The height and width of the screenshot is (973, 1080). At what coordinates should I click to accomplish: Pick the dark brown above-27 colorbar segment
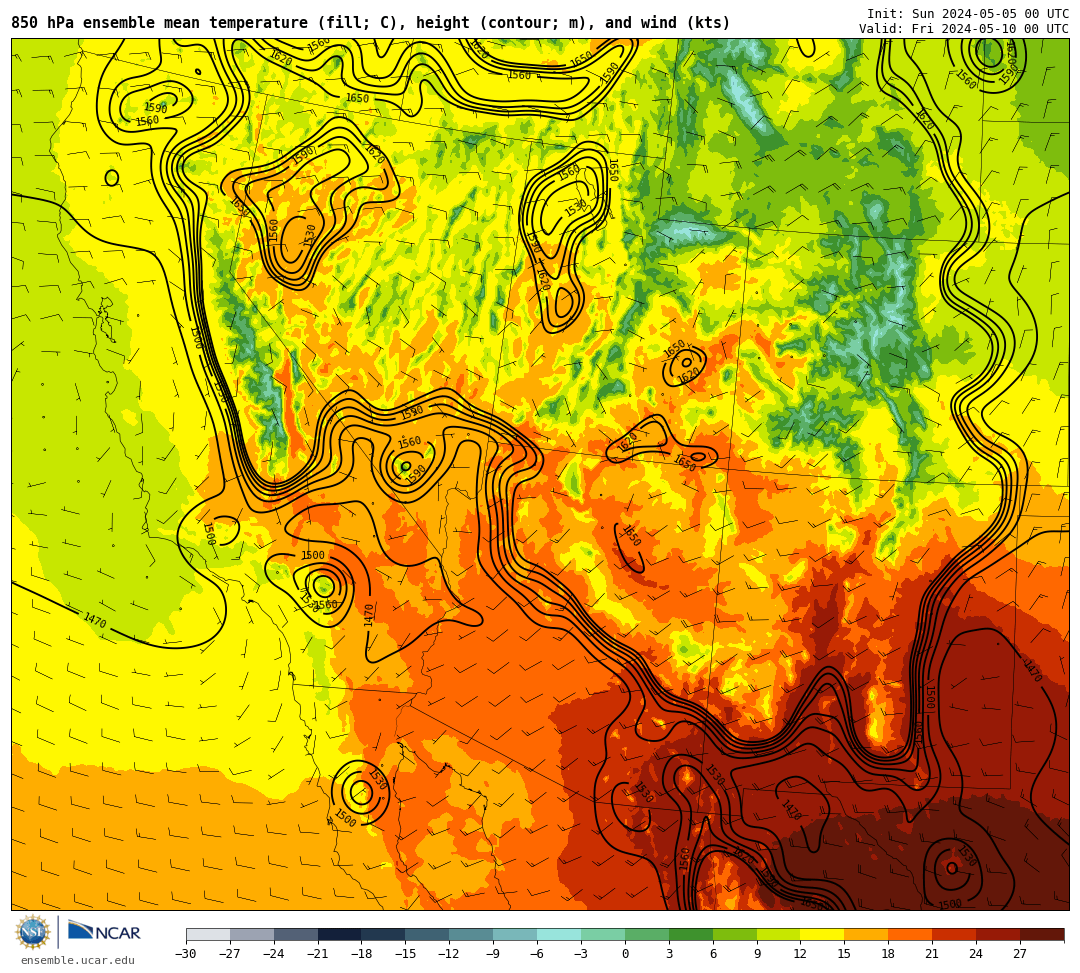[x=1042, y=934]
